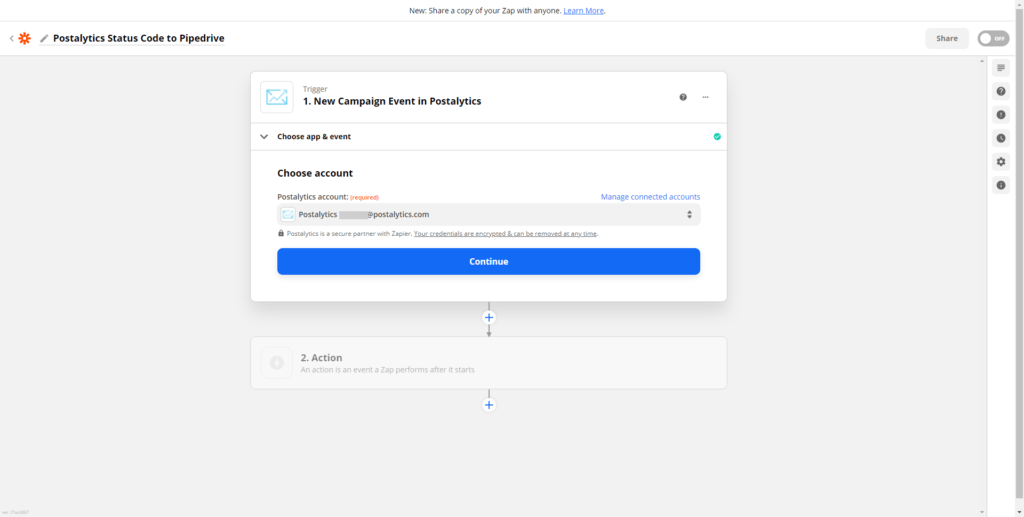Screen dimensions: 1024x517
Task: Open the Postalytics account dropdown
Action: pyautogui.click(x=488, y=214)
